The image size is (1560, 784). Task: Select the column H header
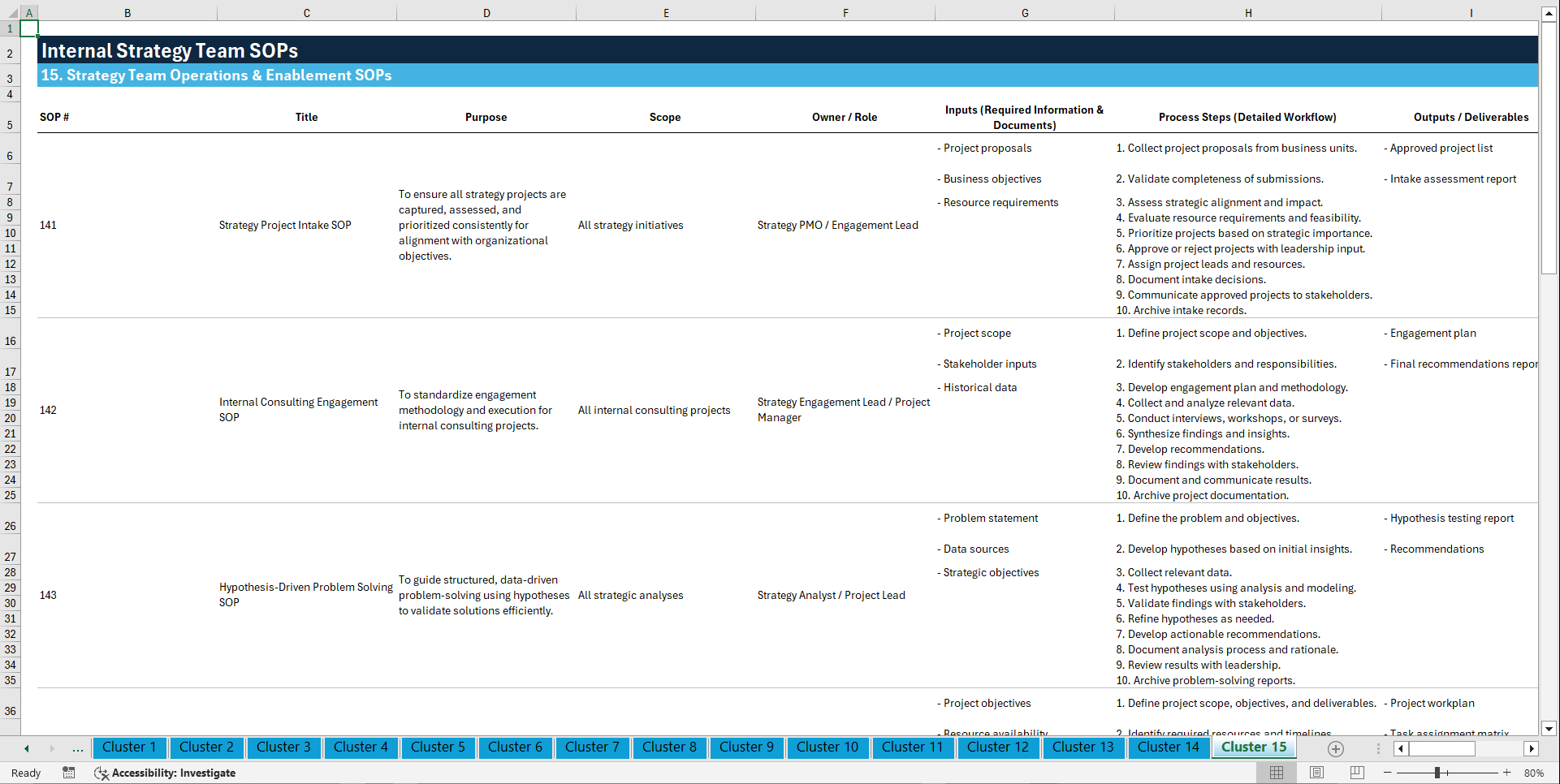(x=1248, y=12)
